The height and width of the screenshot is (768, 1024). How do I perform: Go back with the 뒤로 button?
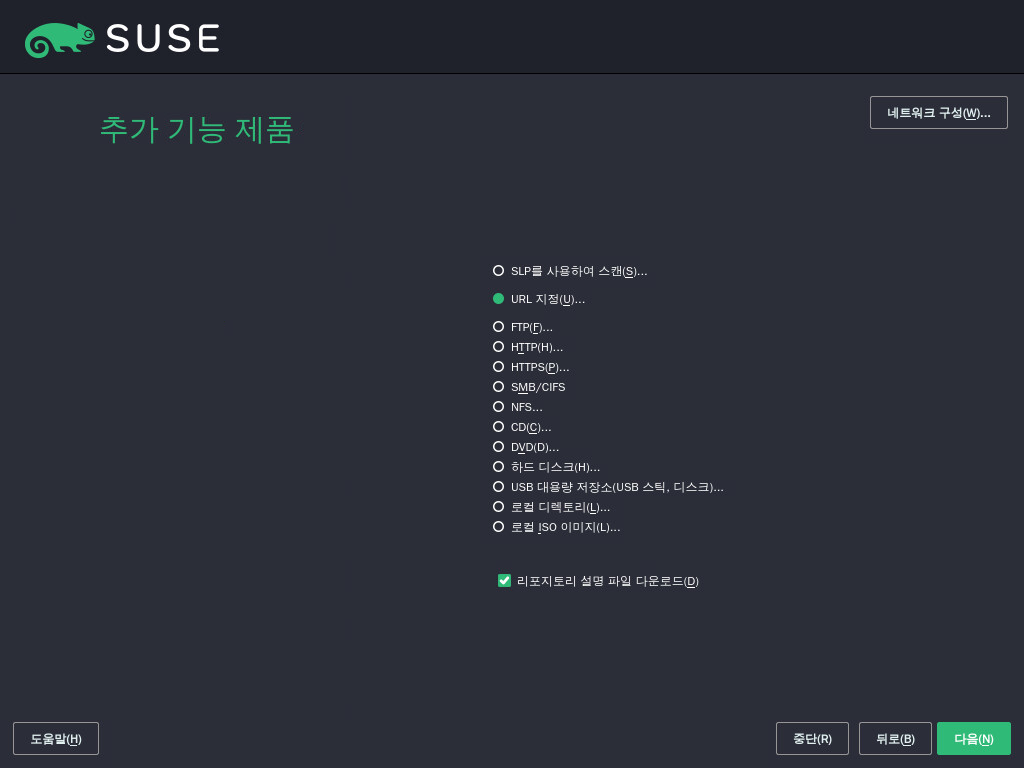[895, 739]
